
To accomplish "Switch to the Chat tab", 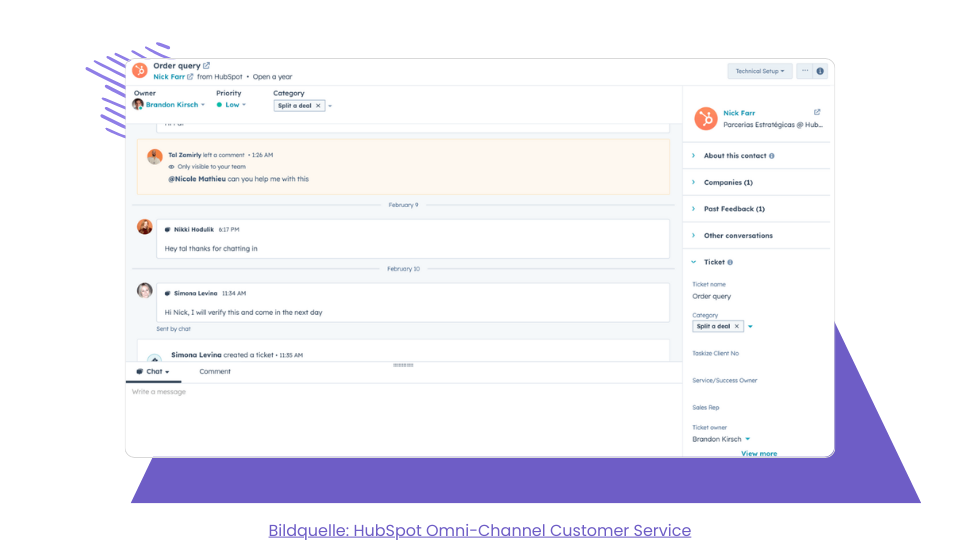I will click(x=153, y=372).
